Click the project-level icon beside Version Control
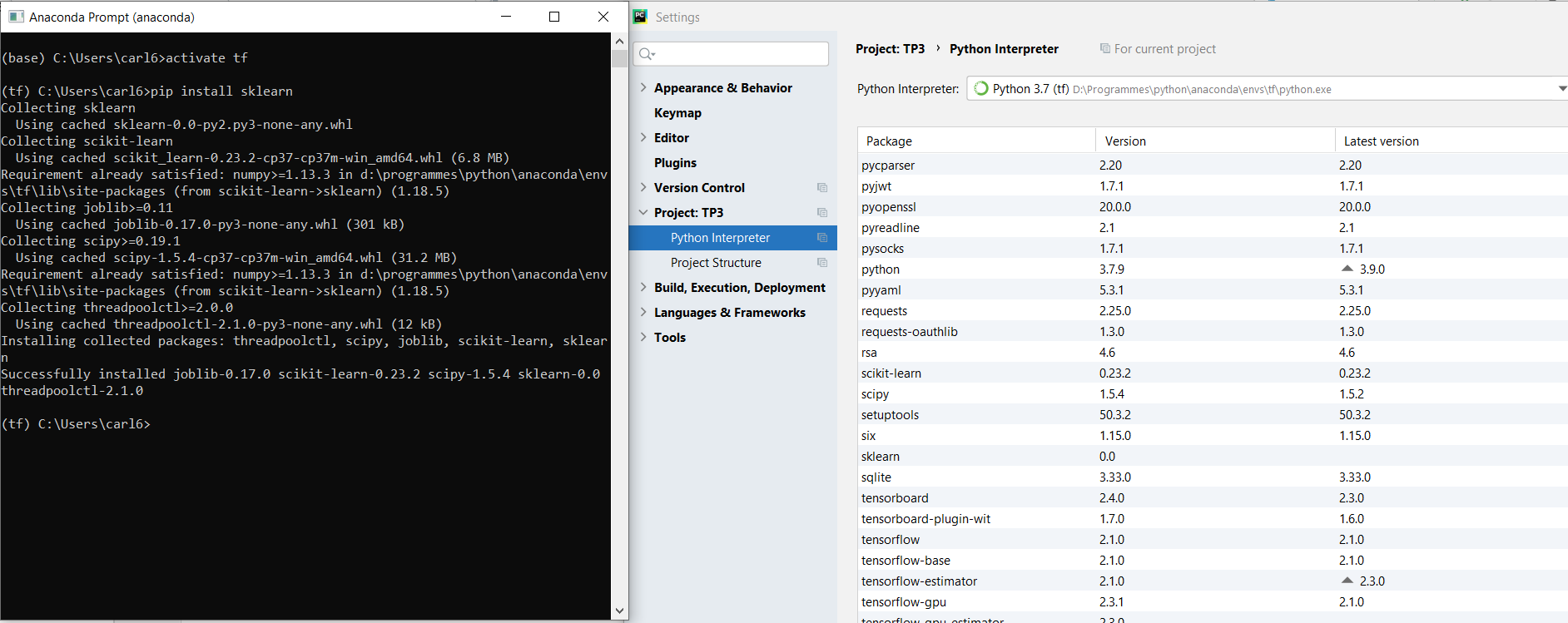This screenshot has height=623, width=1568. click(822, 188)
